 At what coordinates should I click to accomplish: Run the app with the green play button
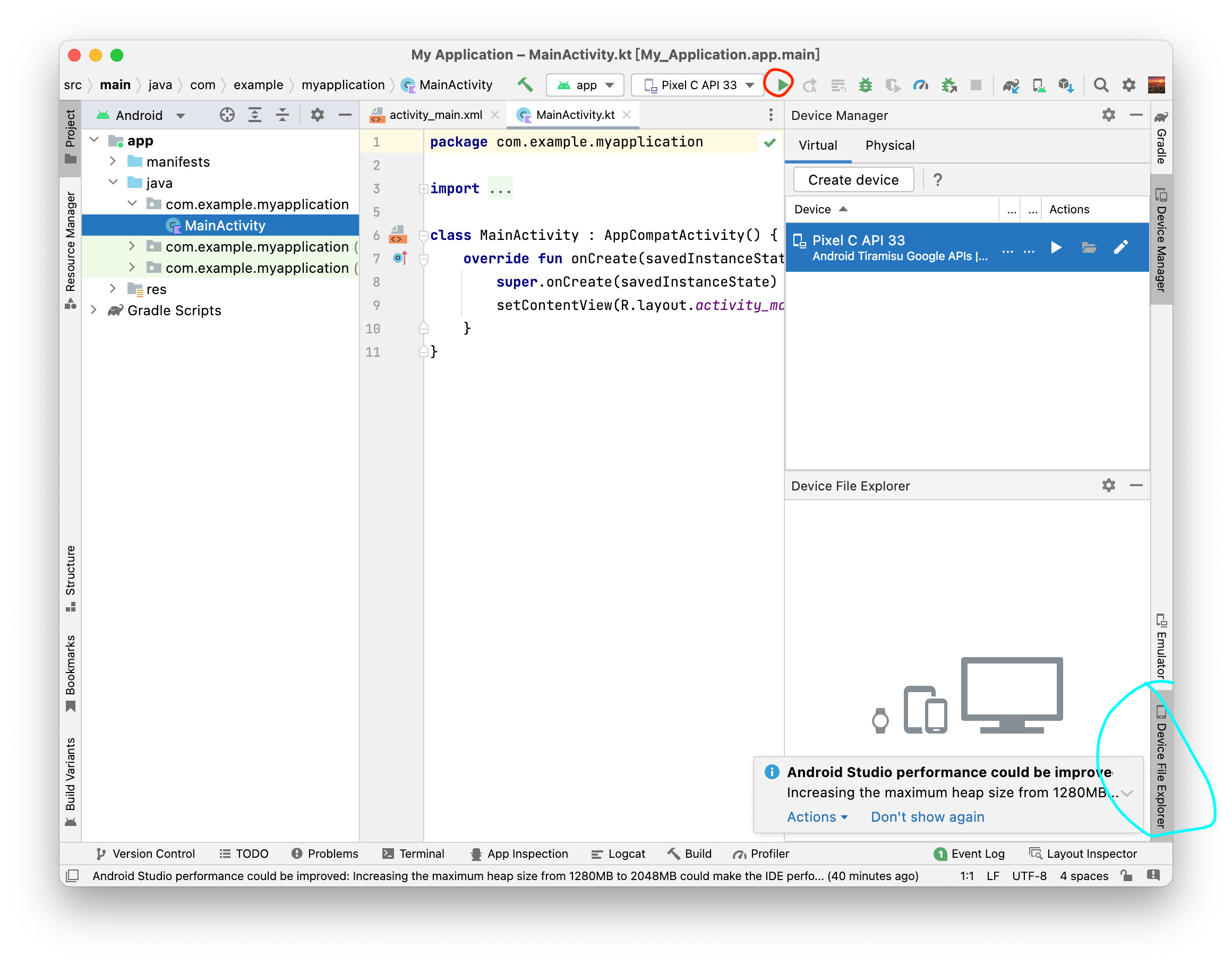click(x=782, y=85)
